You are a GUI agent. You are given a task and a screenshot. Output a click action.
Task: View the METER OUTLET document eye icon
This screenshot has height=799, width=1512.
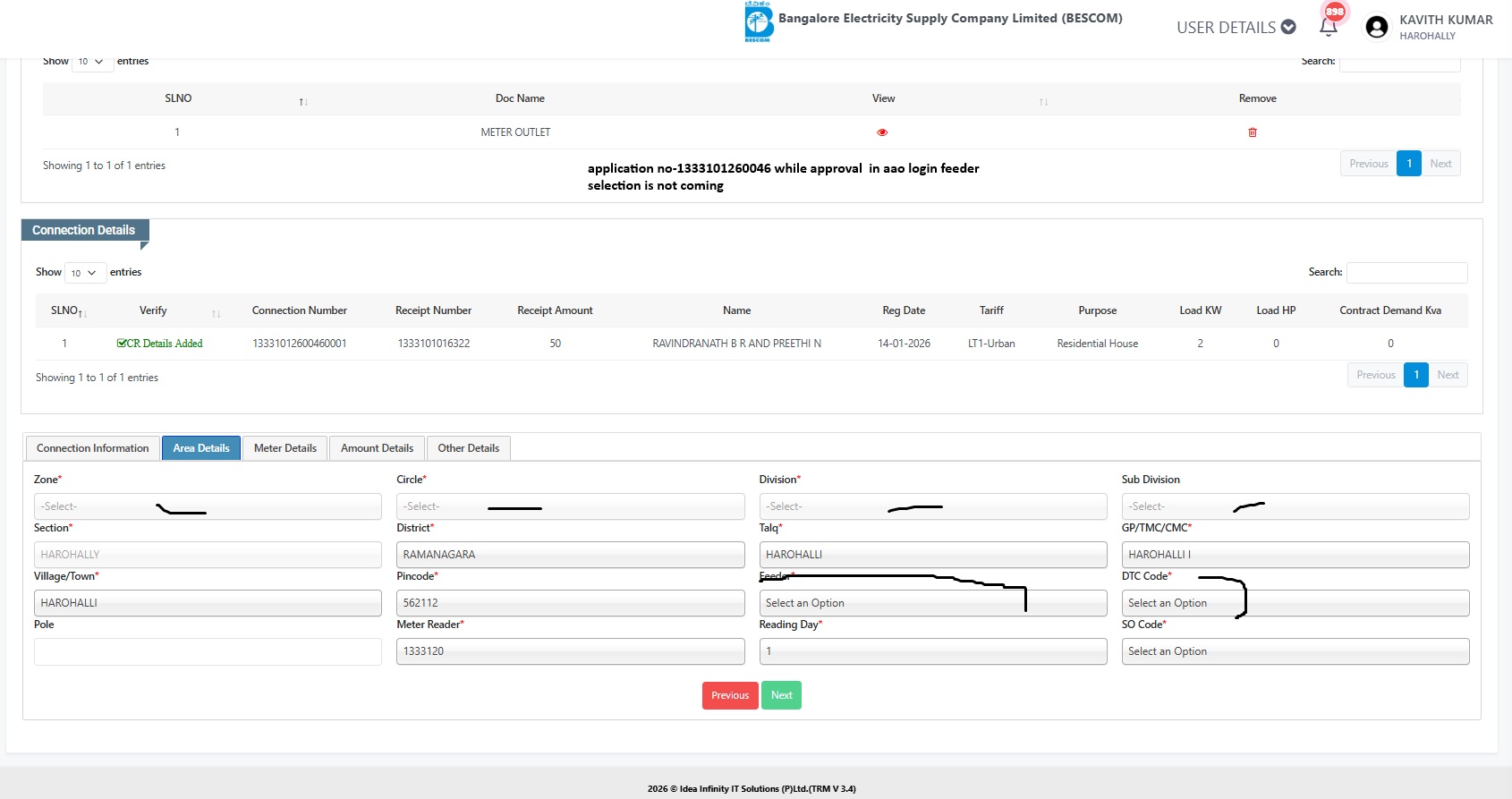tap(882, 132)
